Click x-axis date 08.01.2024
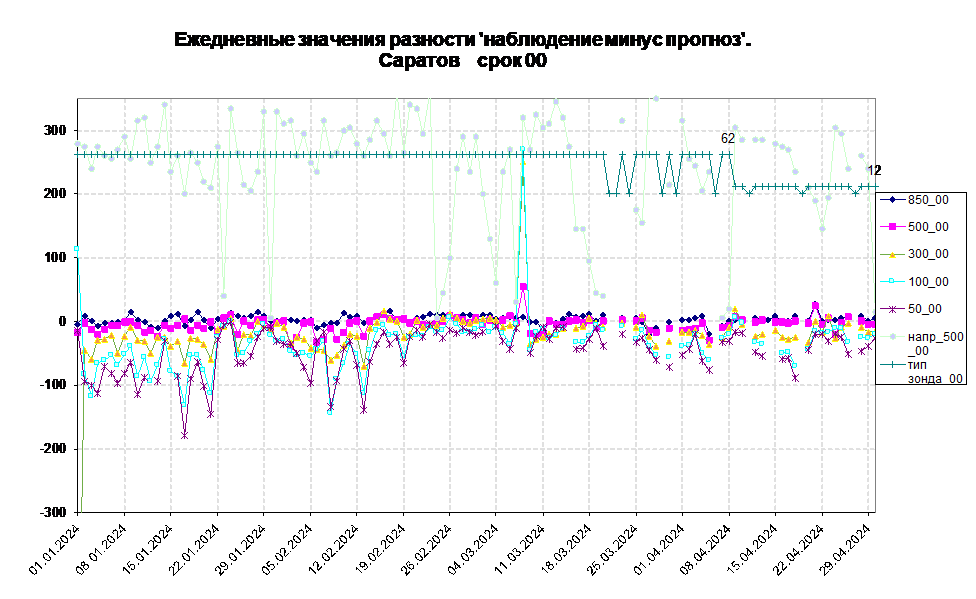 pos(101,549)
